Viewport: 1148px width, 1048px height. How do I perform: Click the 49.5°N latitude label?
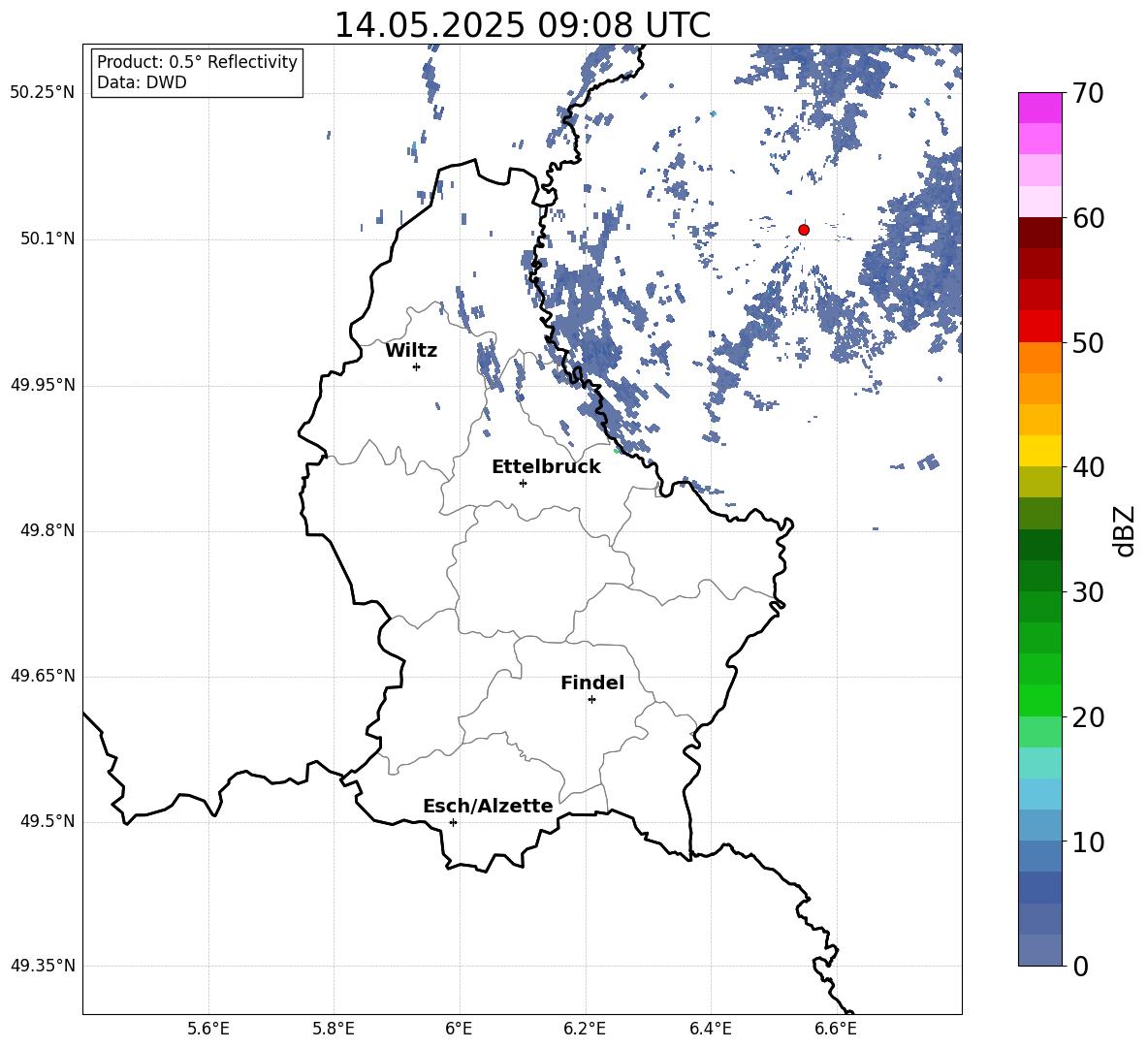(48, 821)
